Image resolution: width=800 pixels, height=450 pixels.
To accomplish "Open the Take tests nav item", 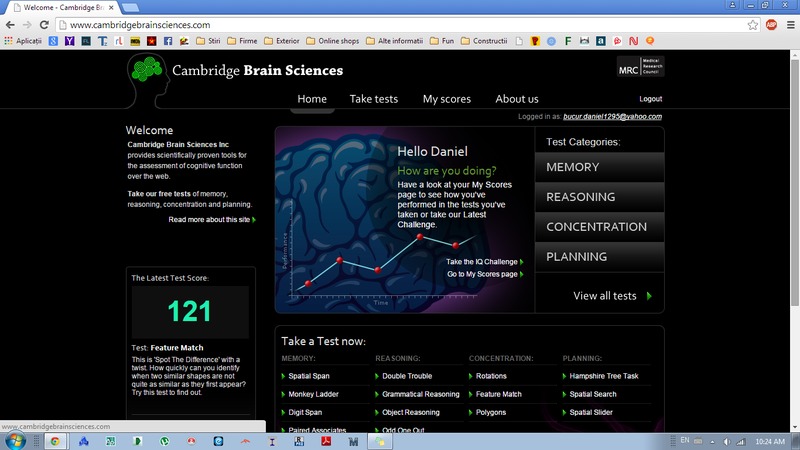I will coord(373,99).
